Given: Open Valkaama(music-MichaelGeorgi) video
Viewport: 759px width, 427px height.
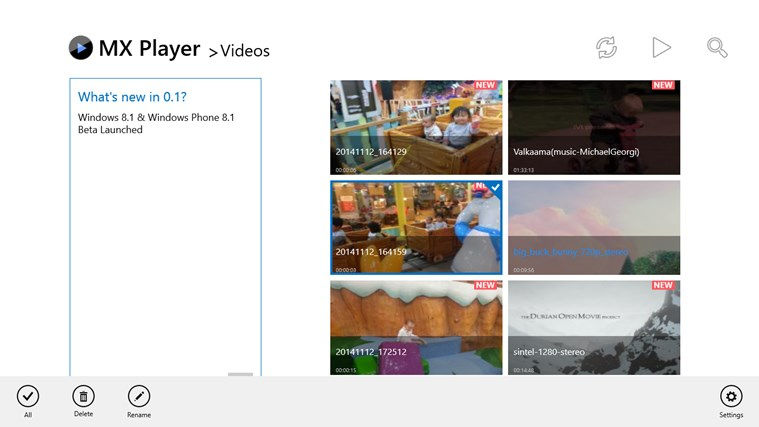Looking at the screenshot, I should (x=594, y=127).
